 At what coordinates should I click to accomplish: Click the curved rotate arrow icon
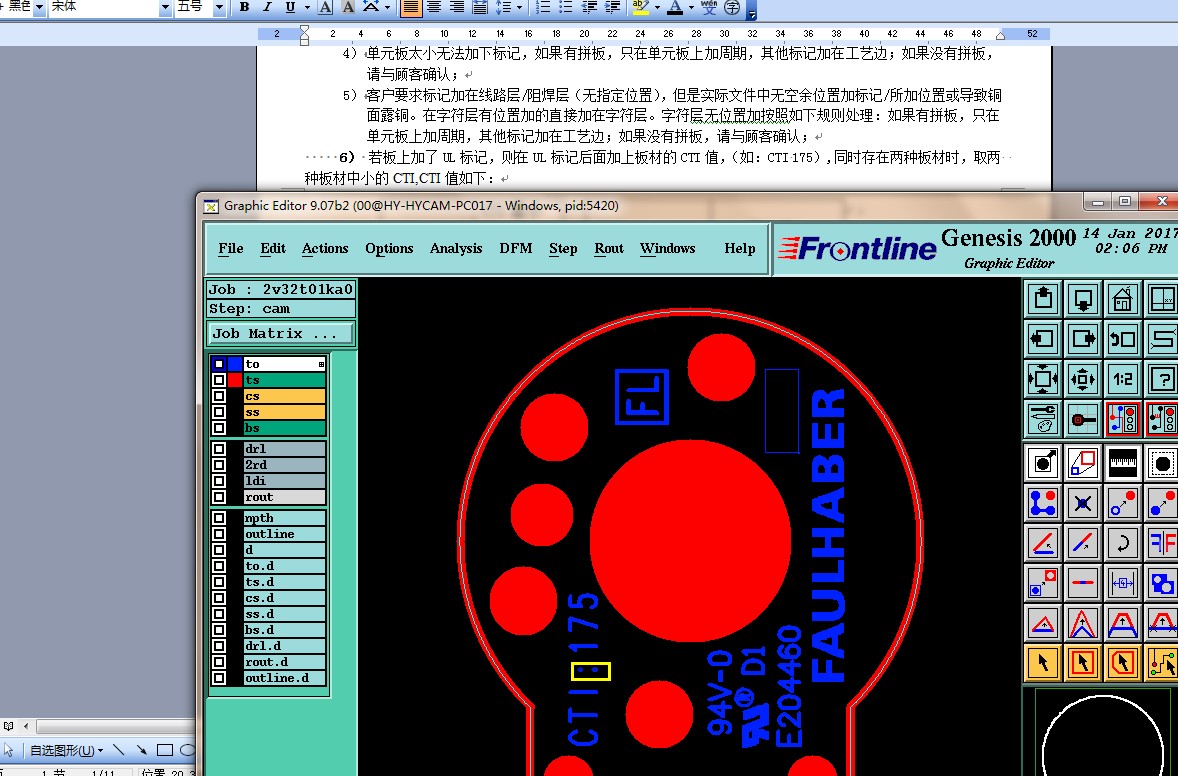[1122, 542]
